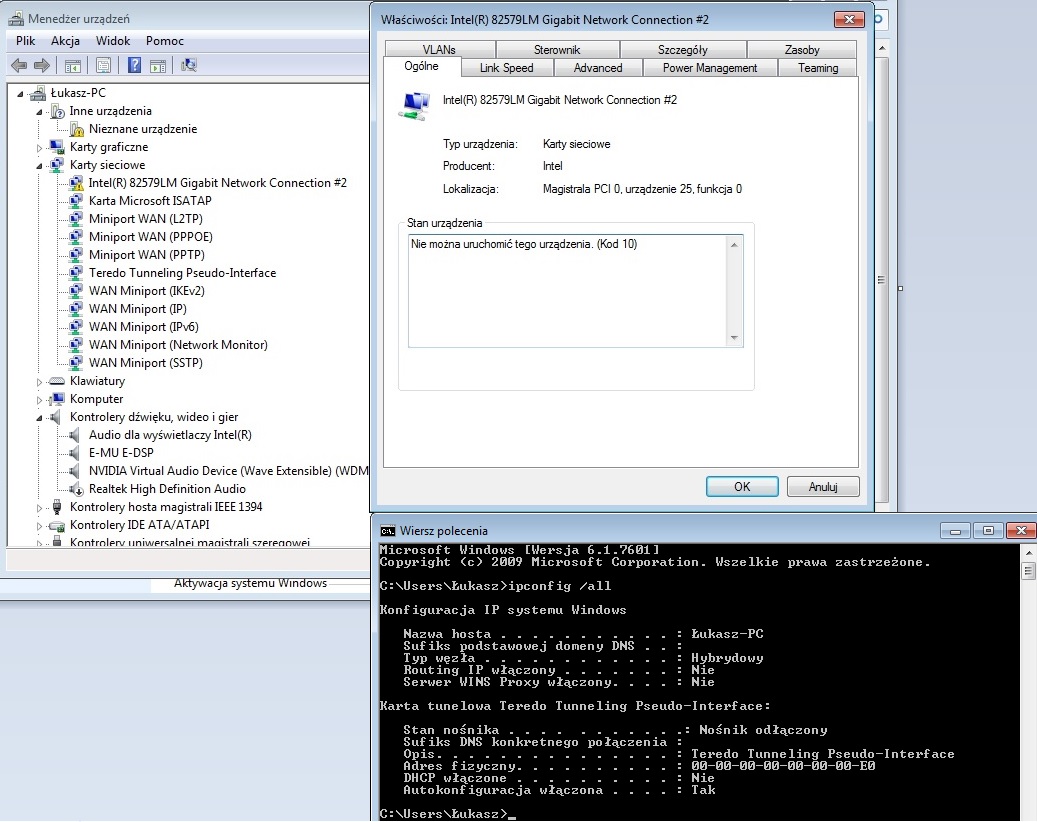Click the Wiersz polecenia title bar cmd icon
The width and height of the screenshot is (1037, 822).
click(388, 531)
